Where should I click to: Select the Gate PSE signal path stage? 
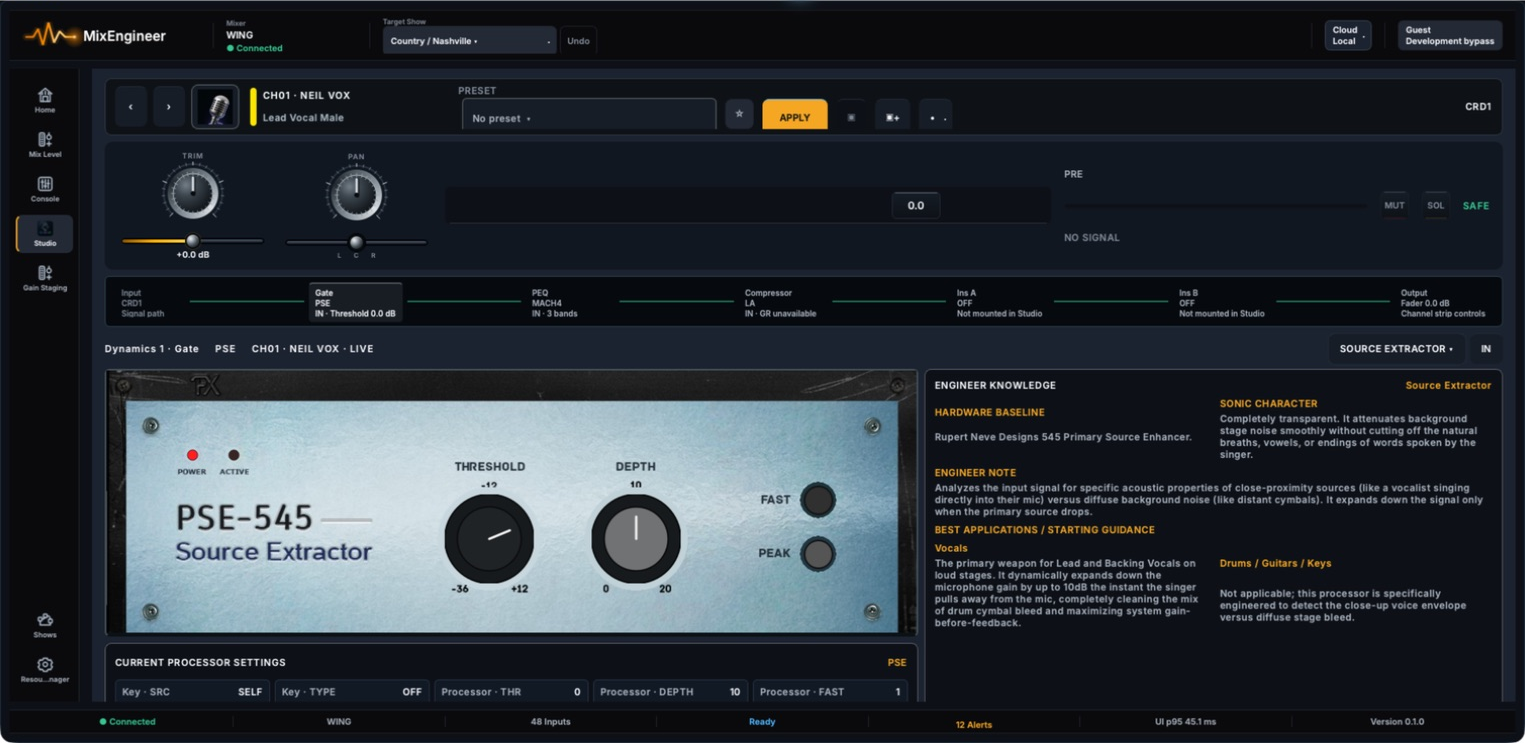[356, 303]
